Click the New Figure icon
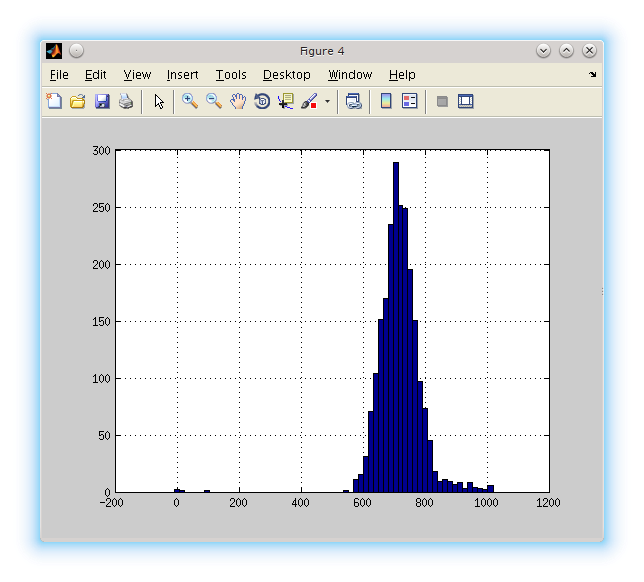 54,101
